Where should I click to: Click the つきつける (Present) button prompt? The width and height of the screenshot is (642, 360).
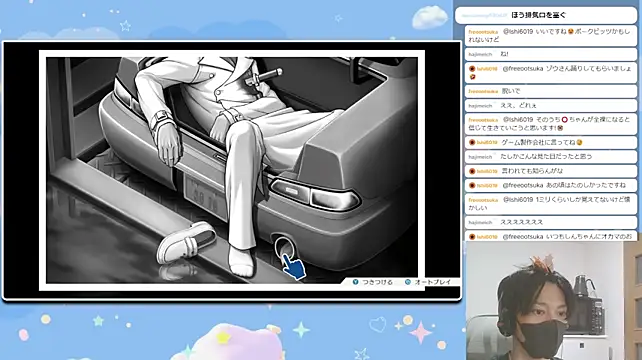[x=377, y=282]
